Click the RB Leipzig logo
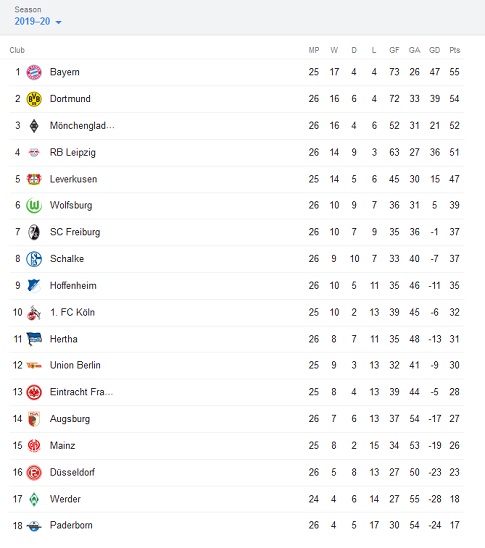The height and width of the screenshot is (548, 485). [34, 152]
